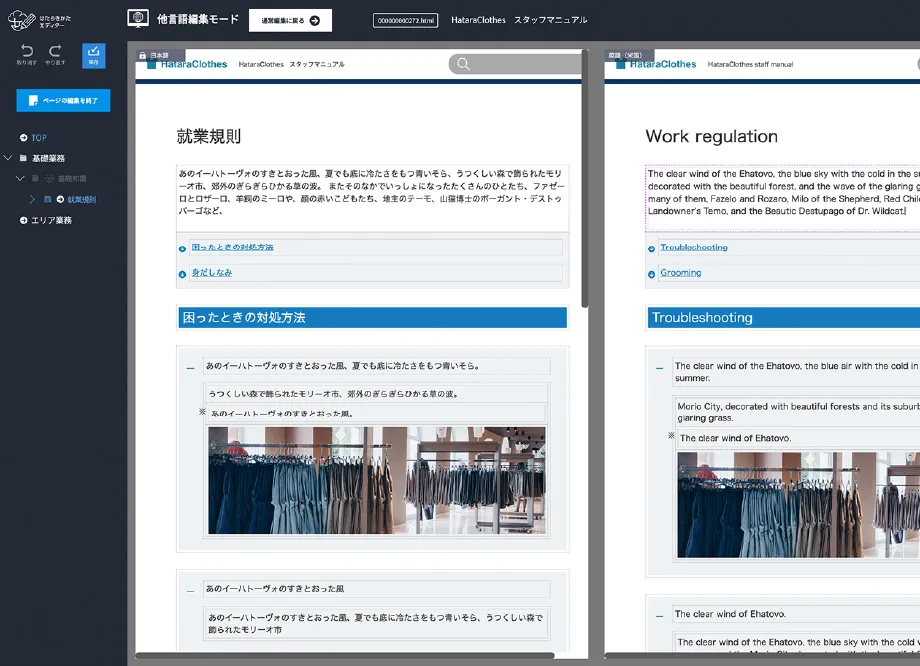This screenshot has height=666, width=920.
Task: Click the lock icon beside 日本語 label
Action: point(142,56)
